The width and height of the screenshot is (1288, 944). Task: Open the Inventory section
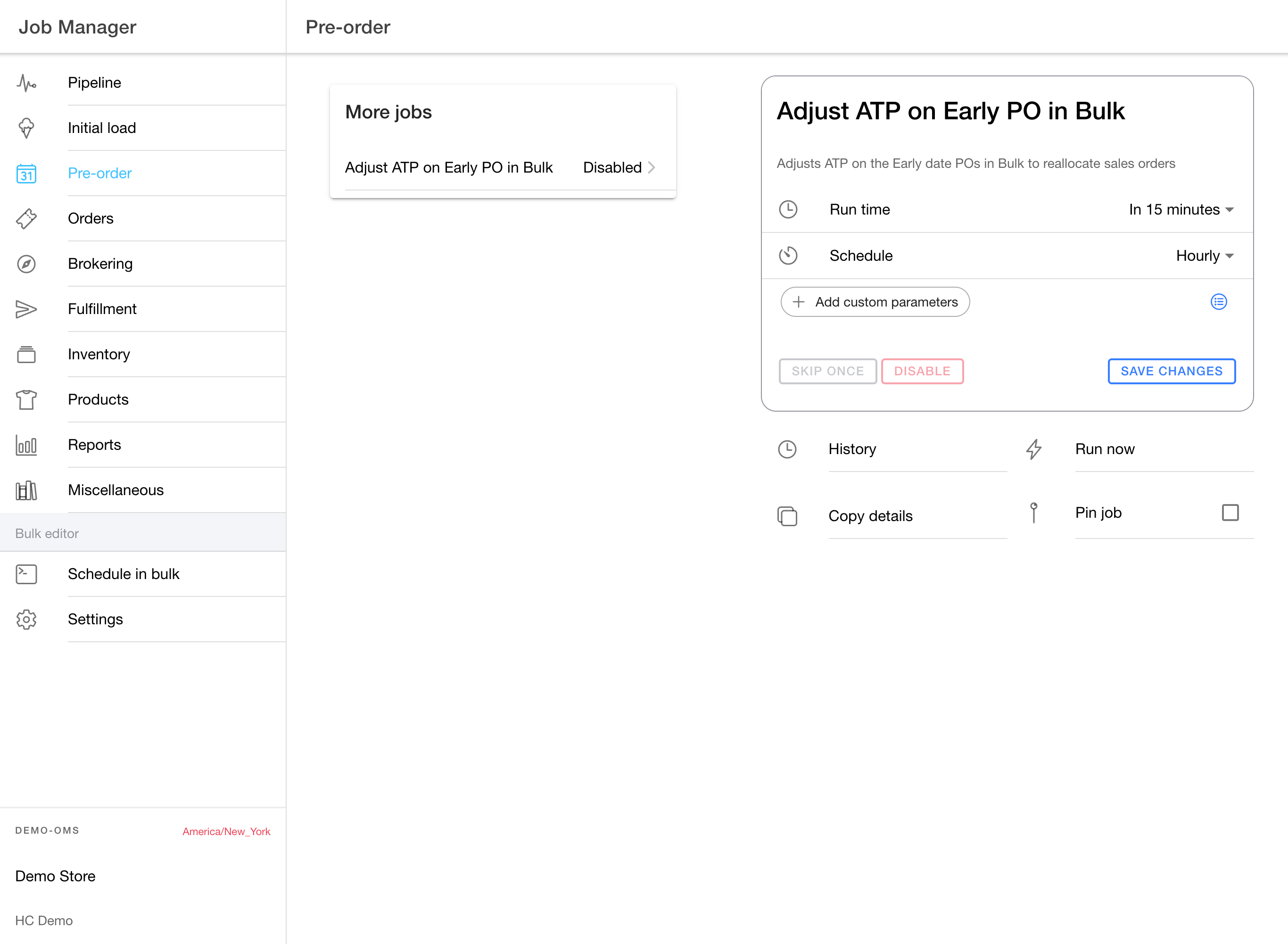98,354
